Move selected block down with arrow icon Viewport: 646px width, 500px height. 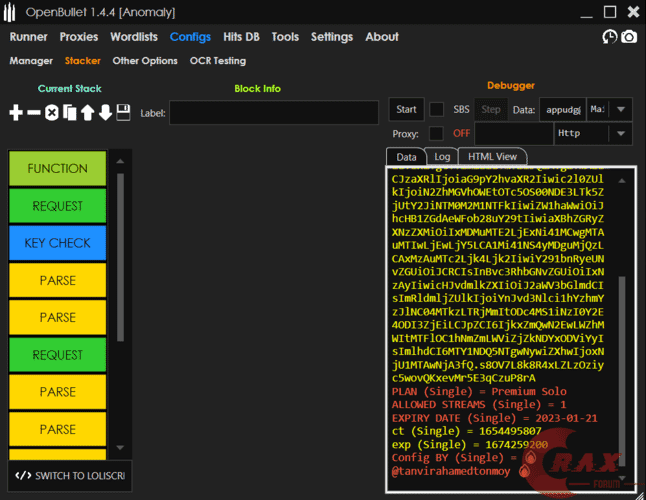[105, 113]
